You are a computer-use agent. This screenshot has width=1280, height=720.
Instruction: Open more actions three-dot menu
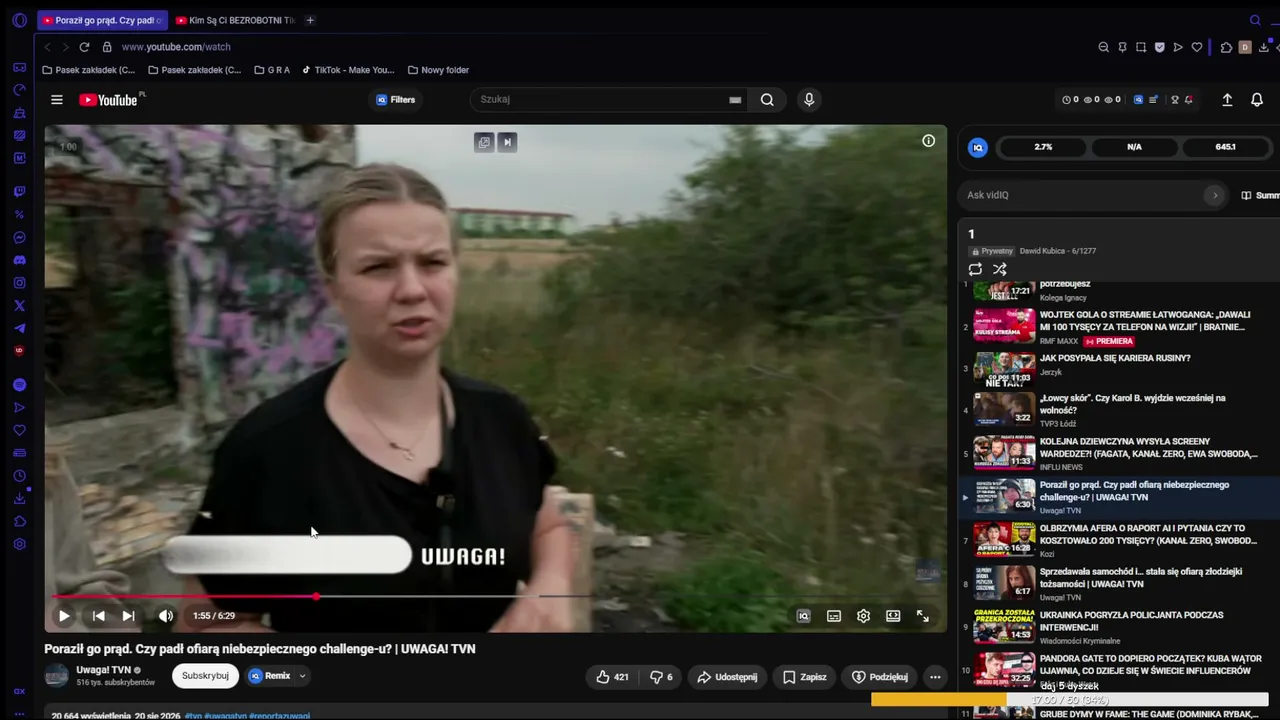935,677
